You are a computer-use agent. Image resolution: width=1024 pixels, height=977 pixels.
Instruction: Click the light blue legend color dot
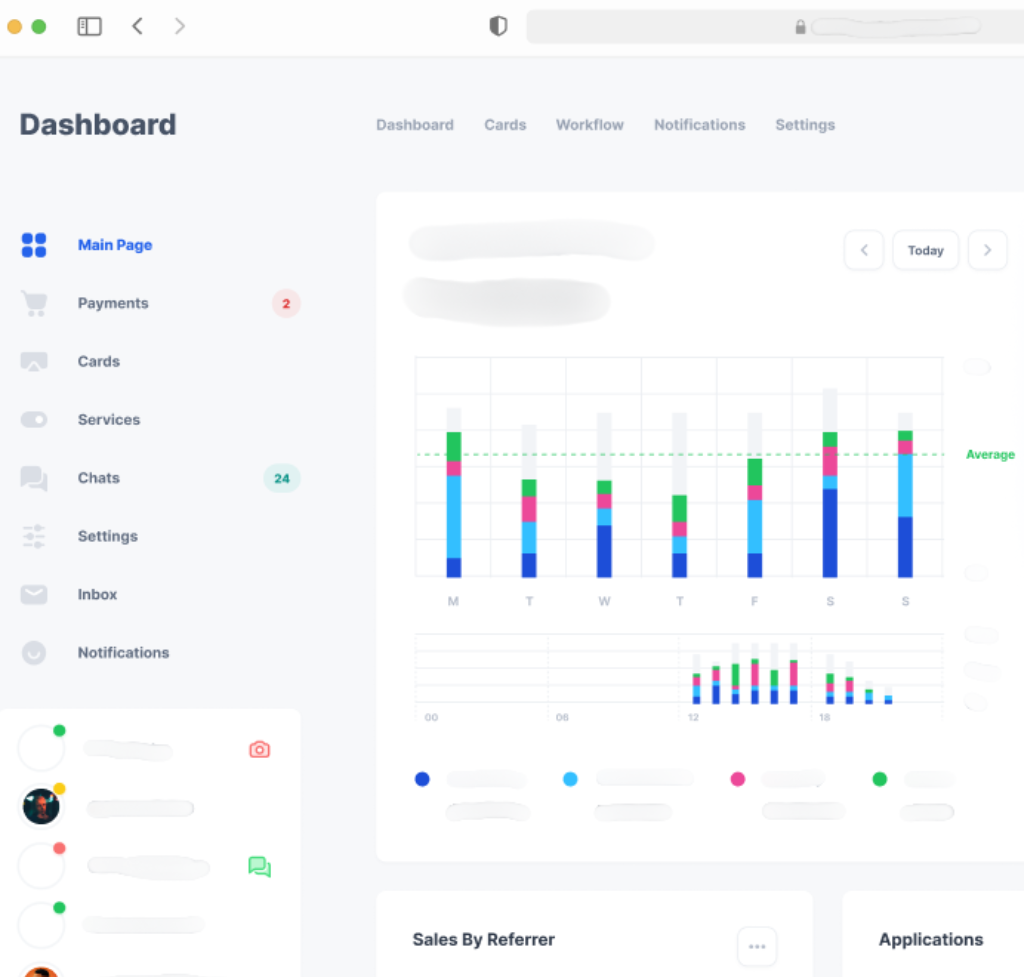(570, 779)
